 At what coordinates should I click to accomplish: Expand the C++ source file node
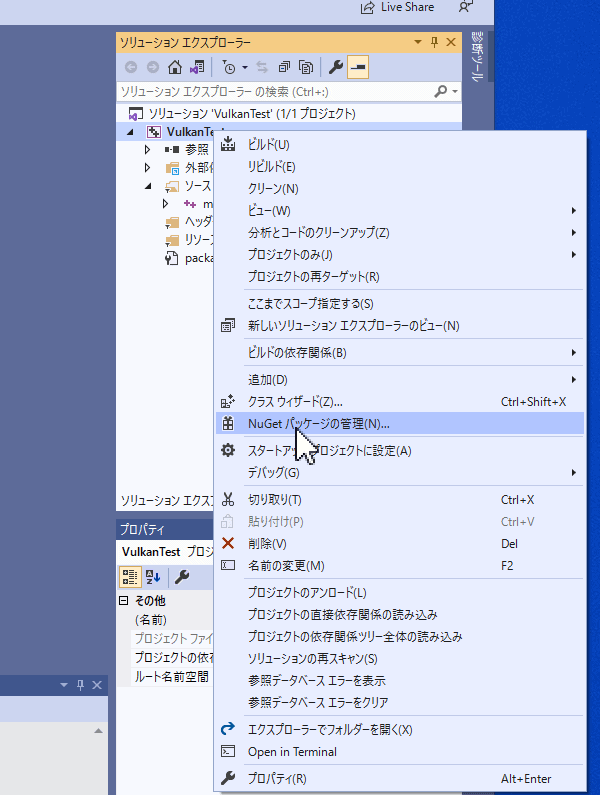click(x=165, y=204)
